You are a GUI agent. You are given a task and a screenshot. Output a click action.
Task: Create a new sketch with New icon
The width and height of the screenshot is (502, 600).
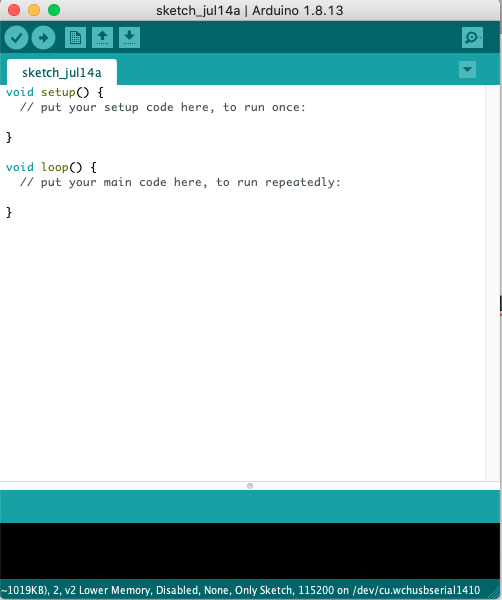[75, 38]
